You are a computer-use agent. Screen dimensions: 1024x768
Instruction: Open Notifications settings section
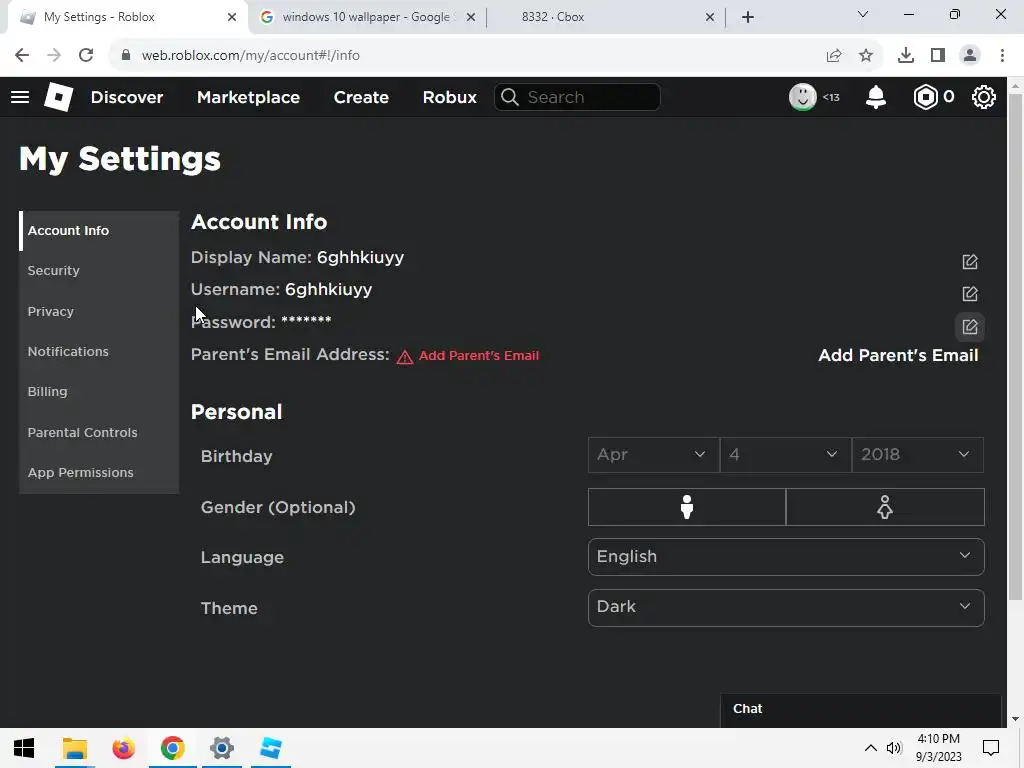pos(99,352)
